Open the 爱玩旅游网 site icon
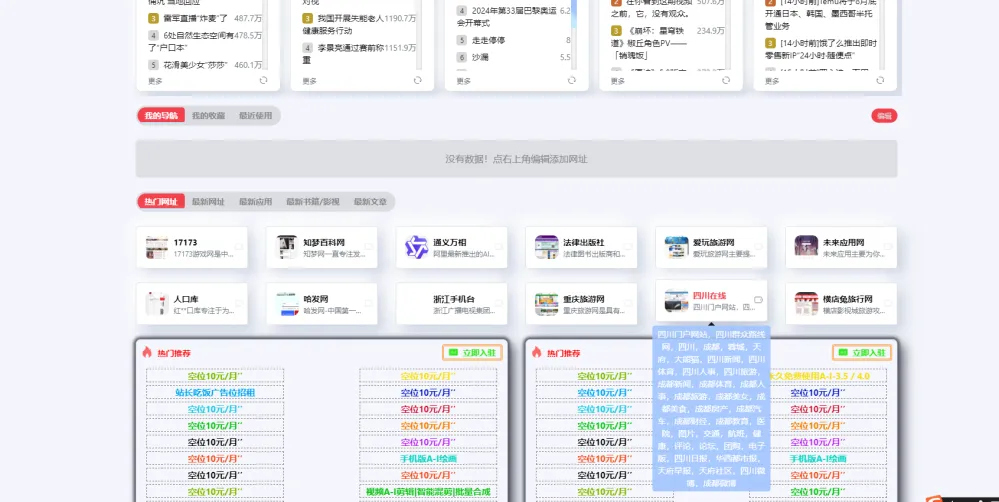Screen dimensions: 999x502 click(x=676, y=247)
